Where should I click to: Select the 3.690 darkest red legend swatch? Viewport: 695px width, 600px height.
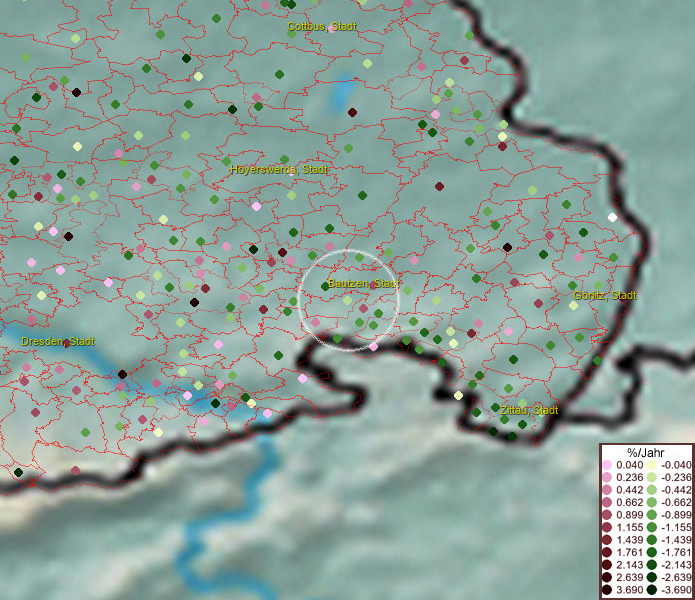(x=607, y=590)
